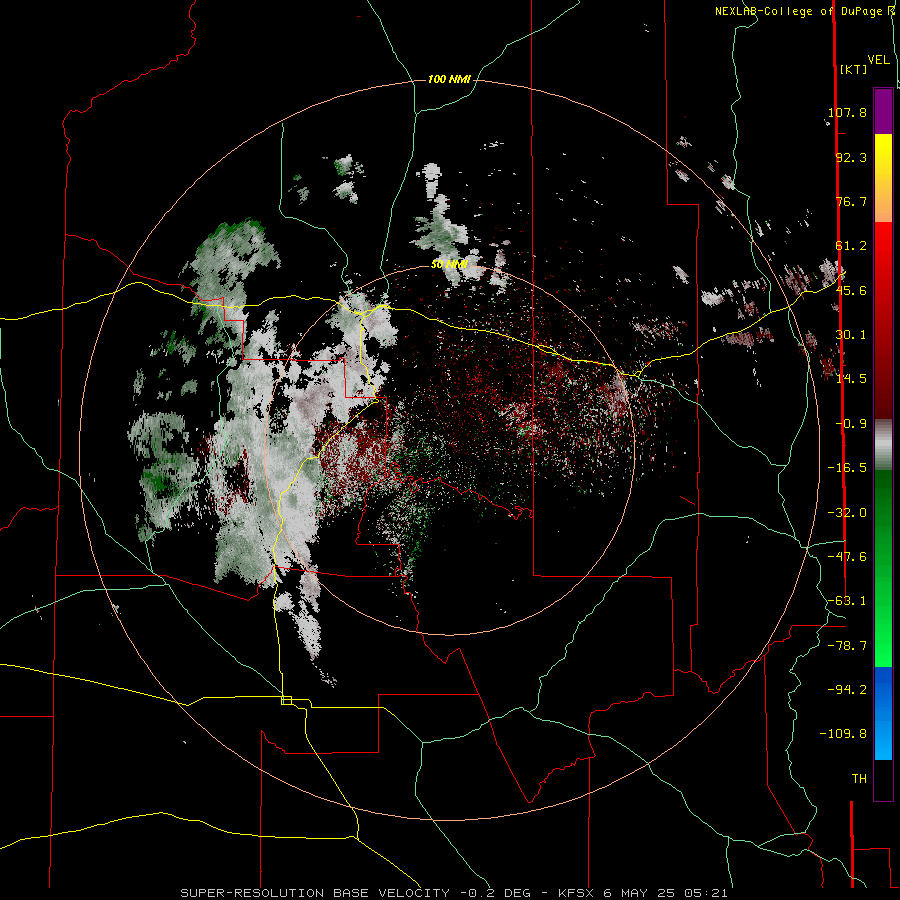900x900 pixels.
Task: Pick the gray near-zero segment of the color bar
Action: point(883,445)
